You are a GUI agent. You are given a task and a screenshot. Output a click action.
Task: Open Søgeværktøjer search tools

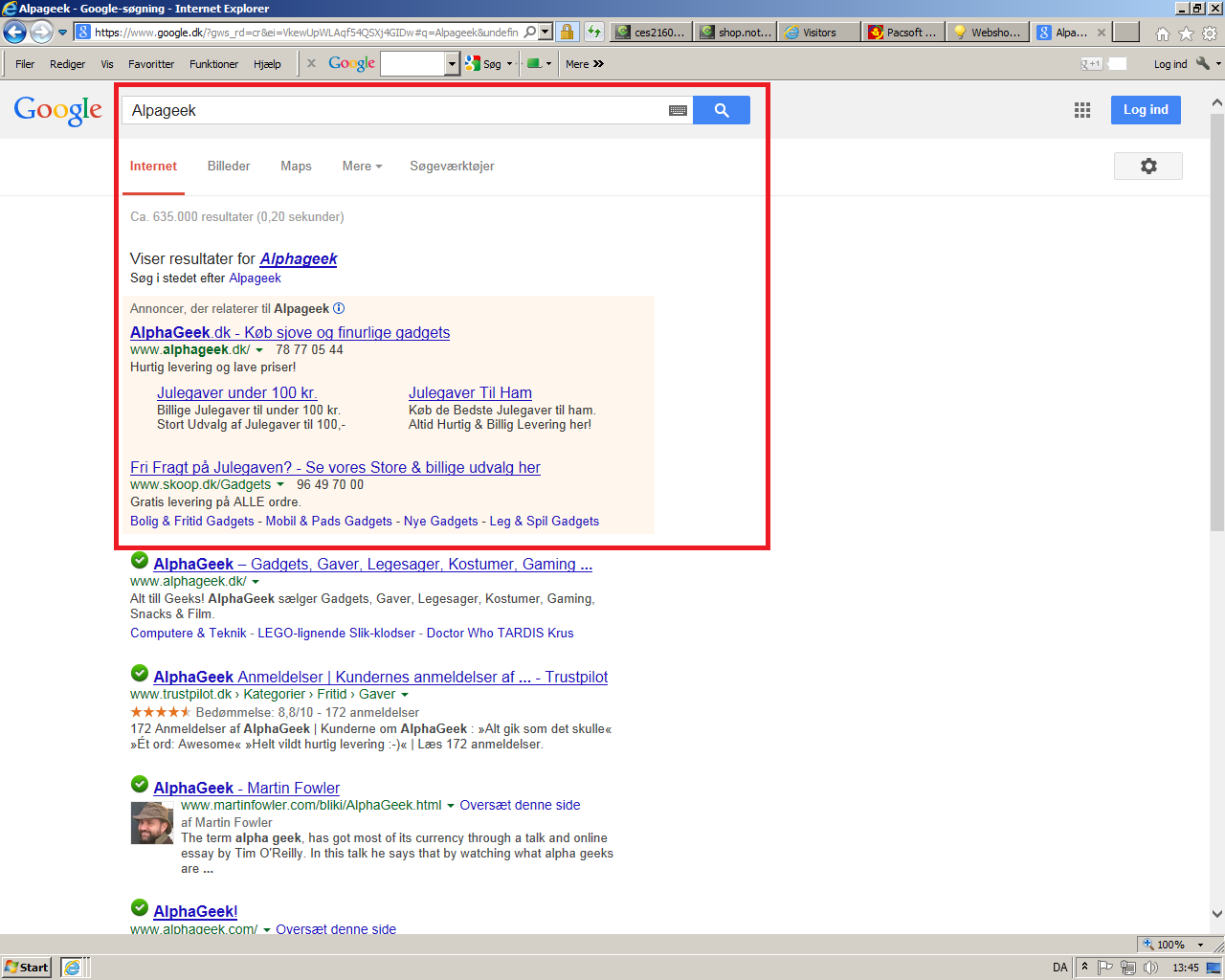(452, 166)
